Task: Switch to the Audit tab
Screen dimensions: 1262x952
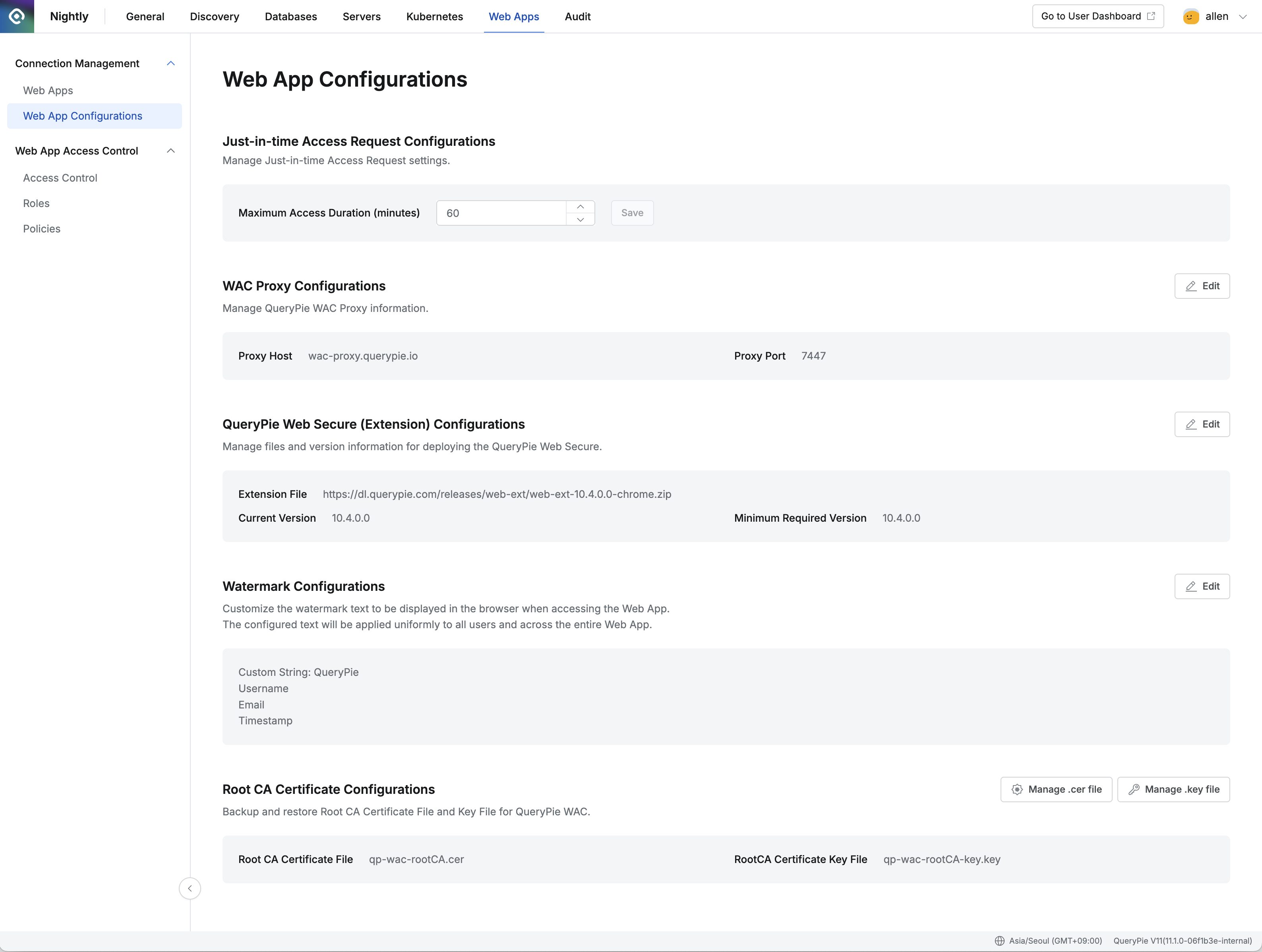Action: [577, 17]
